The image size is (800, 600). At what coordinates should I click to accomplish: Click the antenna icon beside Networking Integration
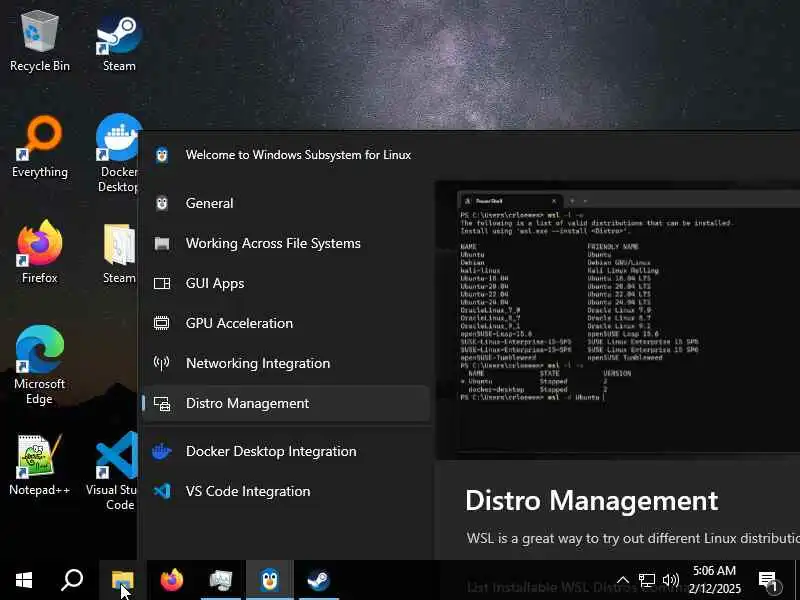tap(162, 363)
